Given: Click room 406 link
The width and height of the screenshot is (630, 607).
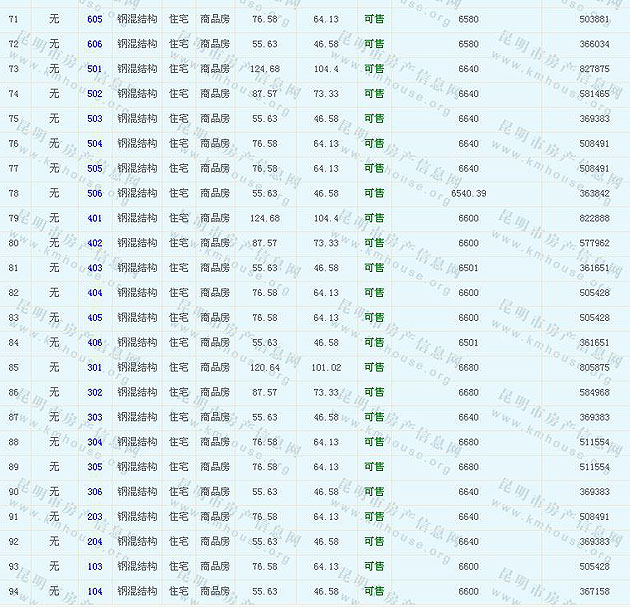Looking at the screenshot, I should pyautogui.click(x=95, y=343).
